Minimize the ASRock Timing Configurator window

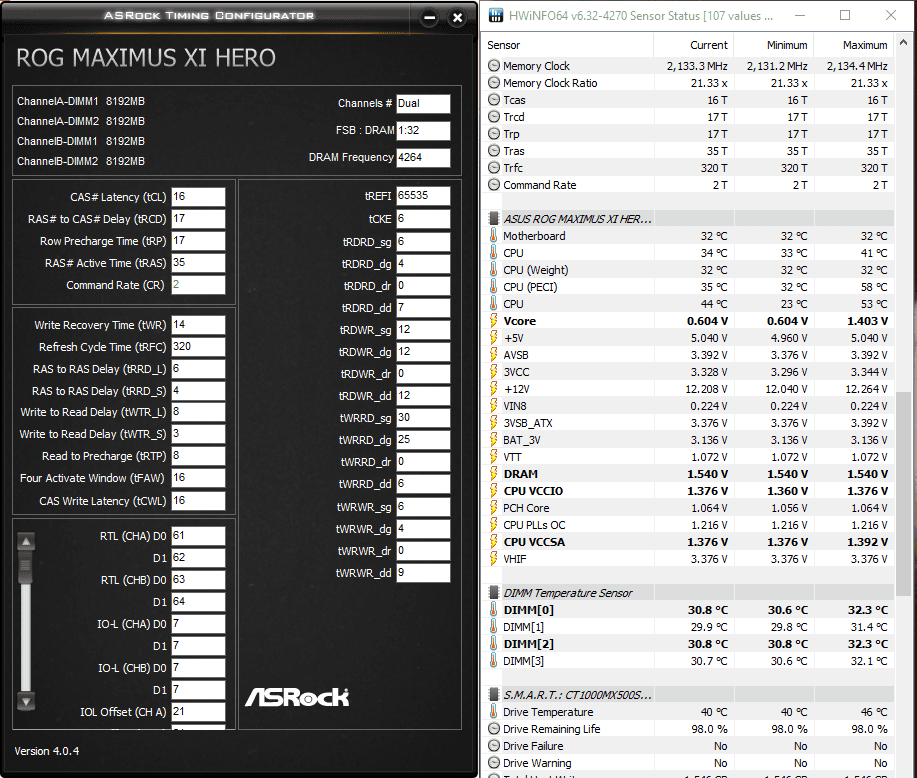click(x=429, y=18)
